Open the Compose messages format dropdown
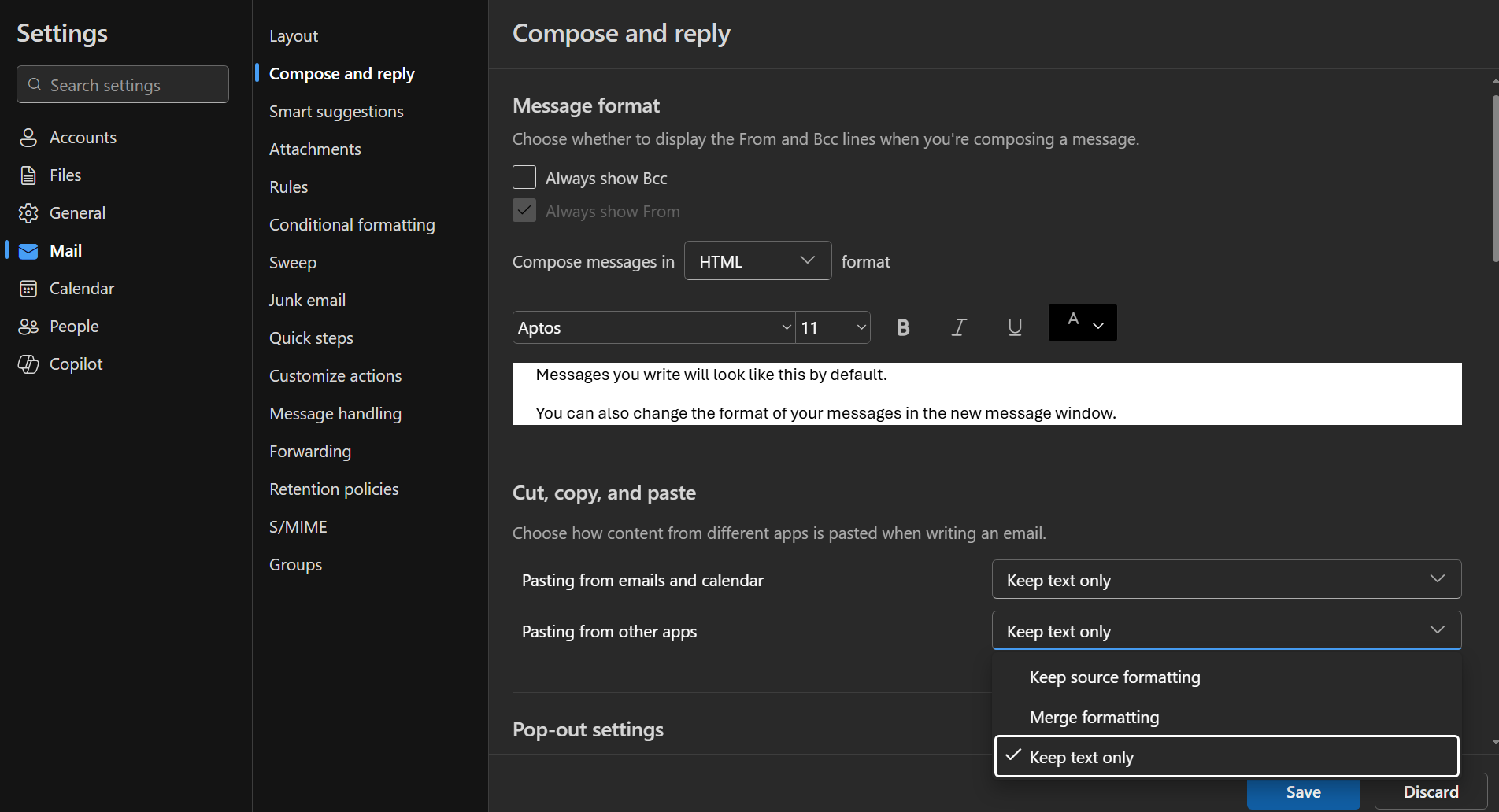Viewport: 1499px width, 812px height. pyautogui.click(x=757, y=260)
